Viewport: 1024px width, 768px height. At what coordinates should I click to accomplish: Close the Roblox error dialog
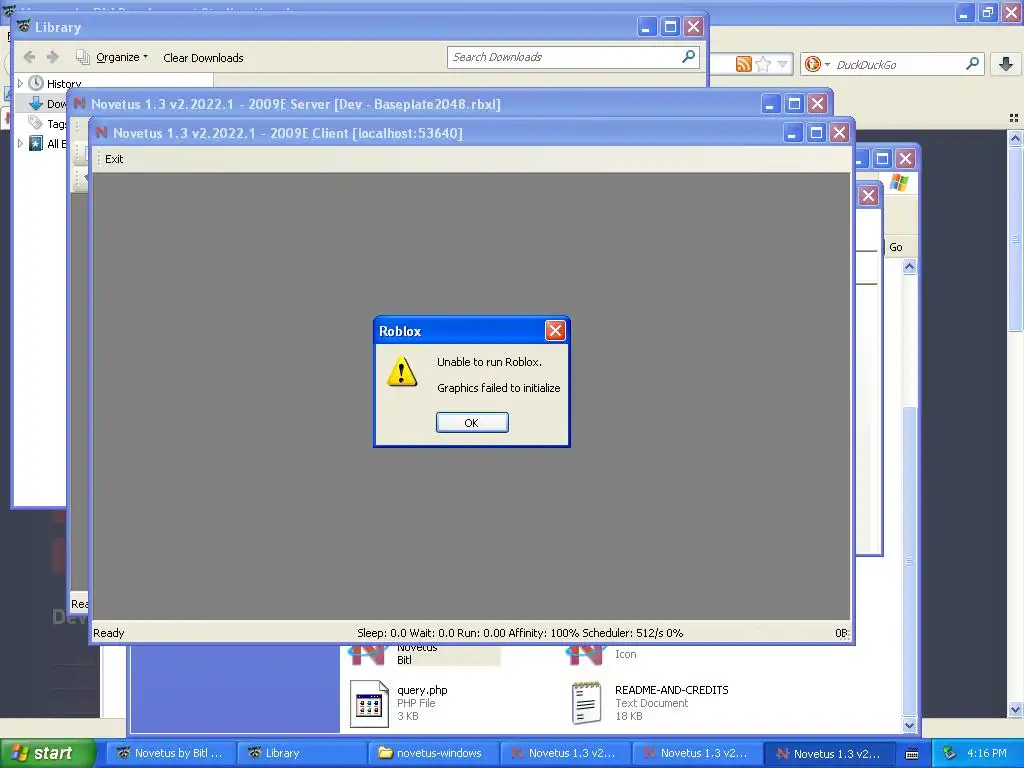[555, 331]
